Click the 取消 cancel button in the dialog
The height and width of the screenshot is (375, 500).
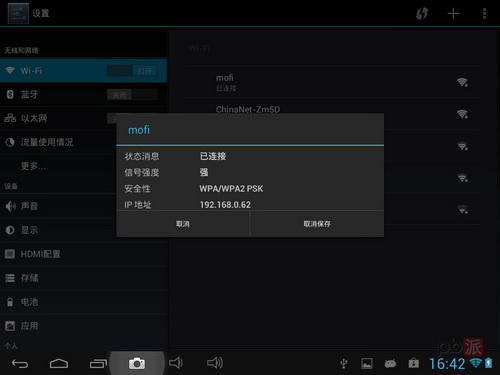click(x=183, y=224)
